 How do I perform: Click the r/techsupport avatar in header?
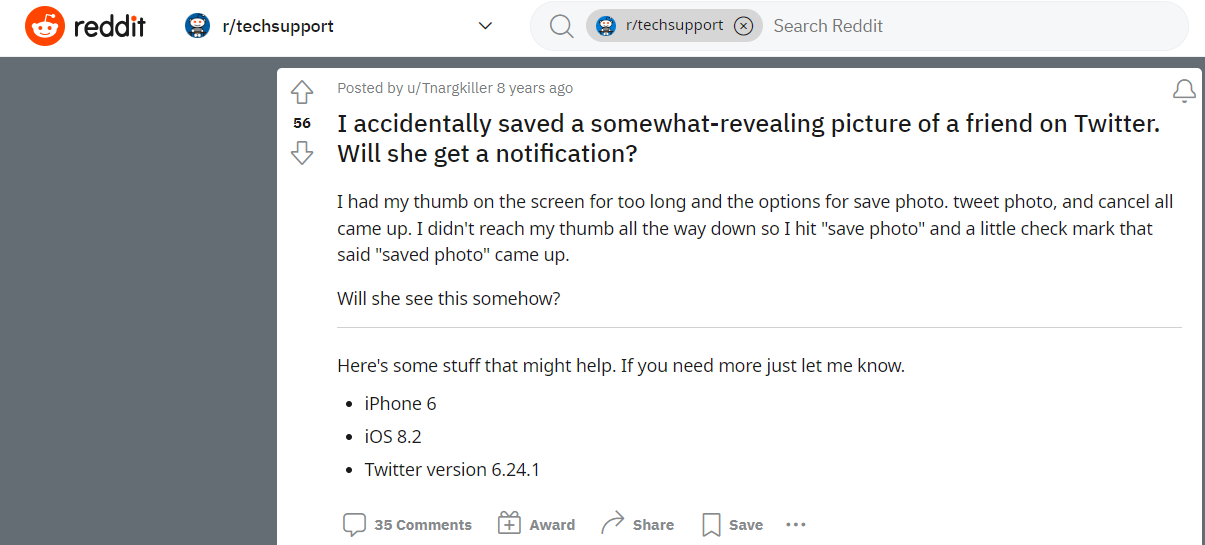point(197,26)
